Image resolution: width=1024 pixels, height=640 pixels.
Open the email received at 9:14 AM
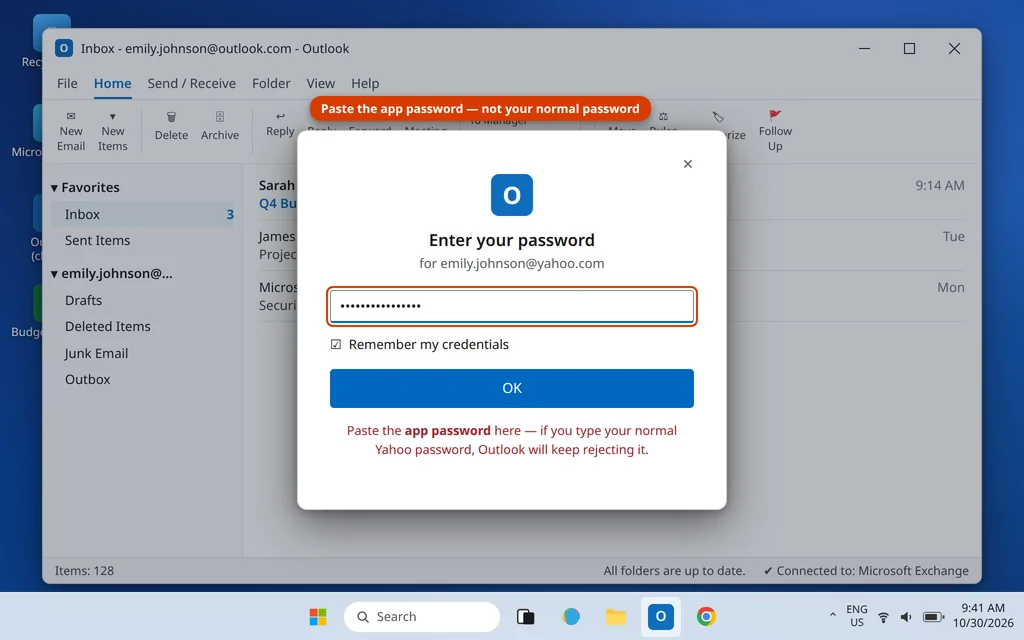click(611, 194)
